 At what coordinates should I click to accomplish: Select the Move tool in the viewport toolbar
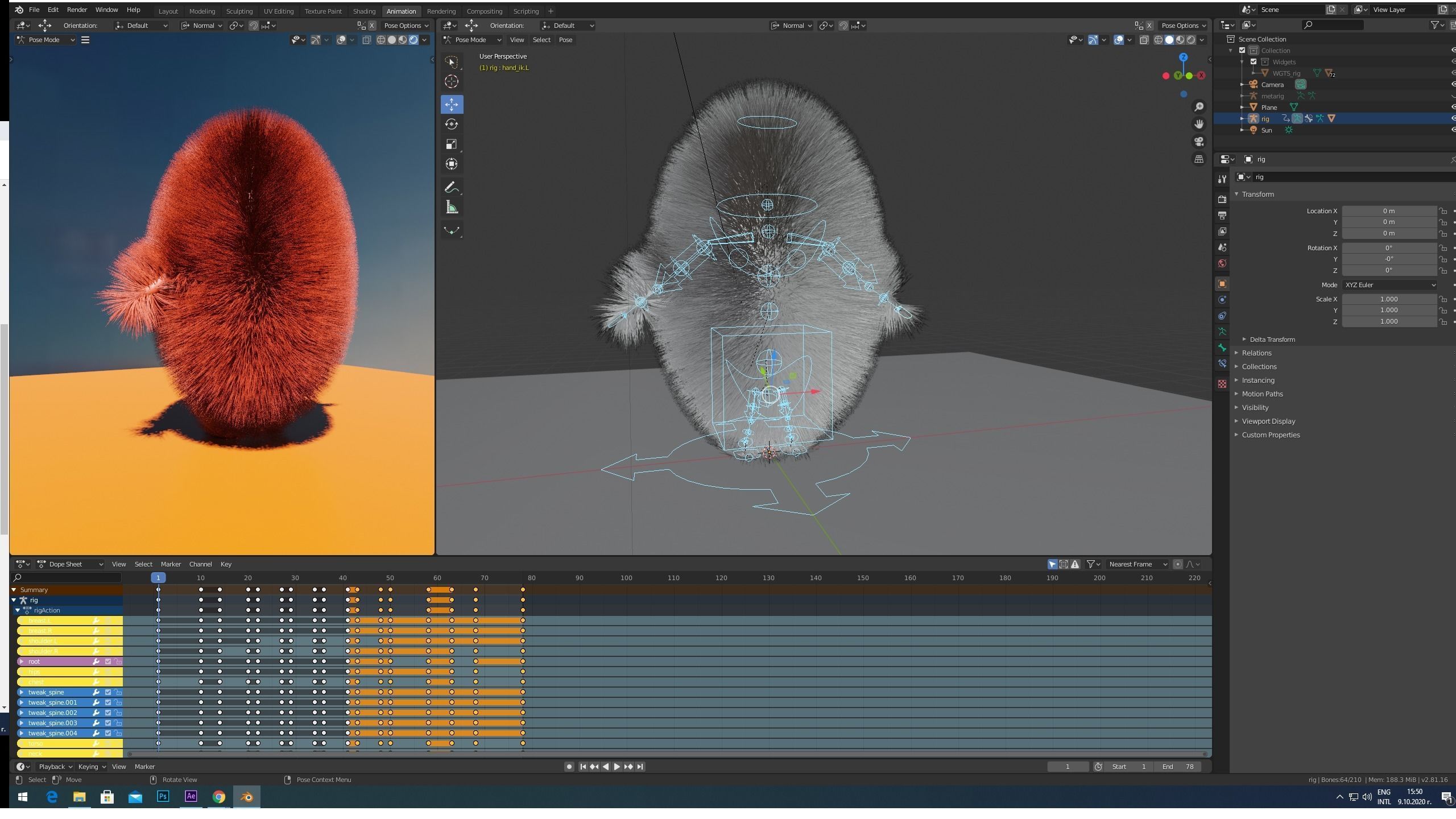[452, 103]
